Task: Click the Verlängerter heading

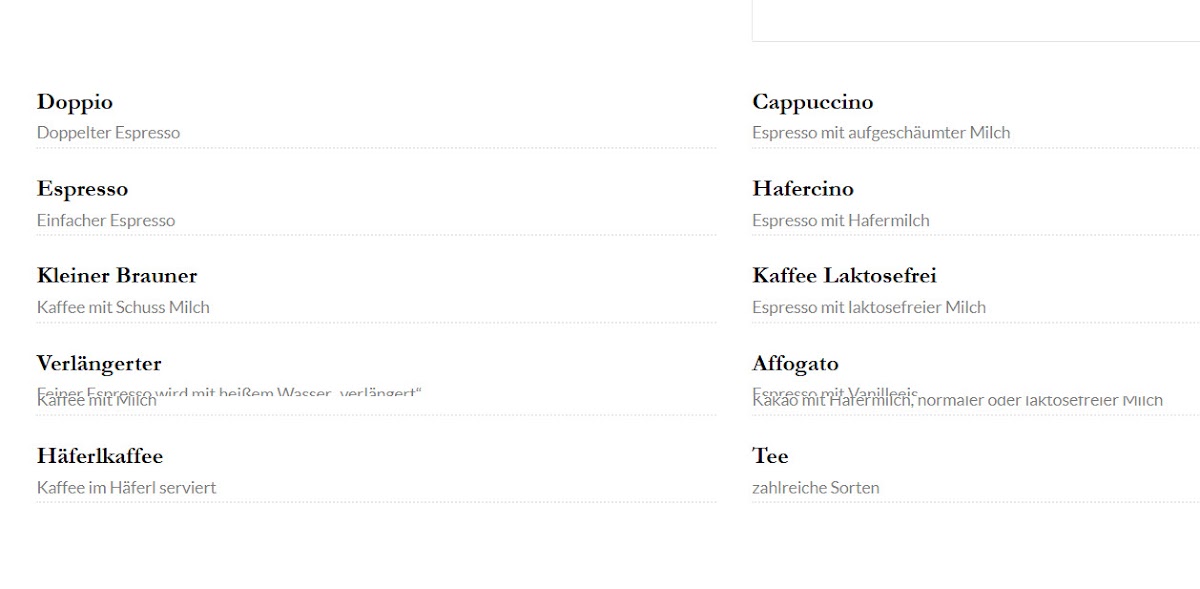Action: (x=99, y=364)
